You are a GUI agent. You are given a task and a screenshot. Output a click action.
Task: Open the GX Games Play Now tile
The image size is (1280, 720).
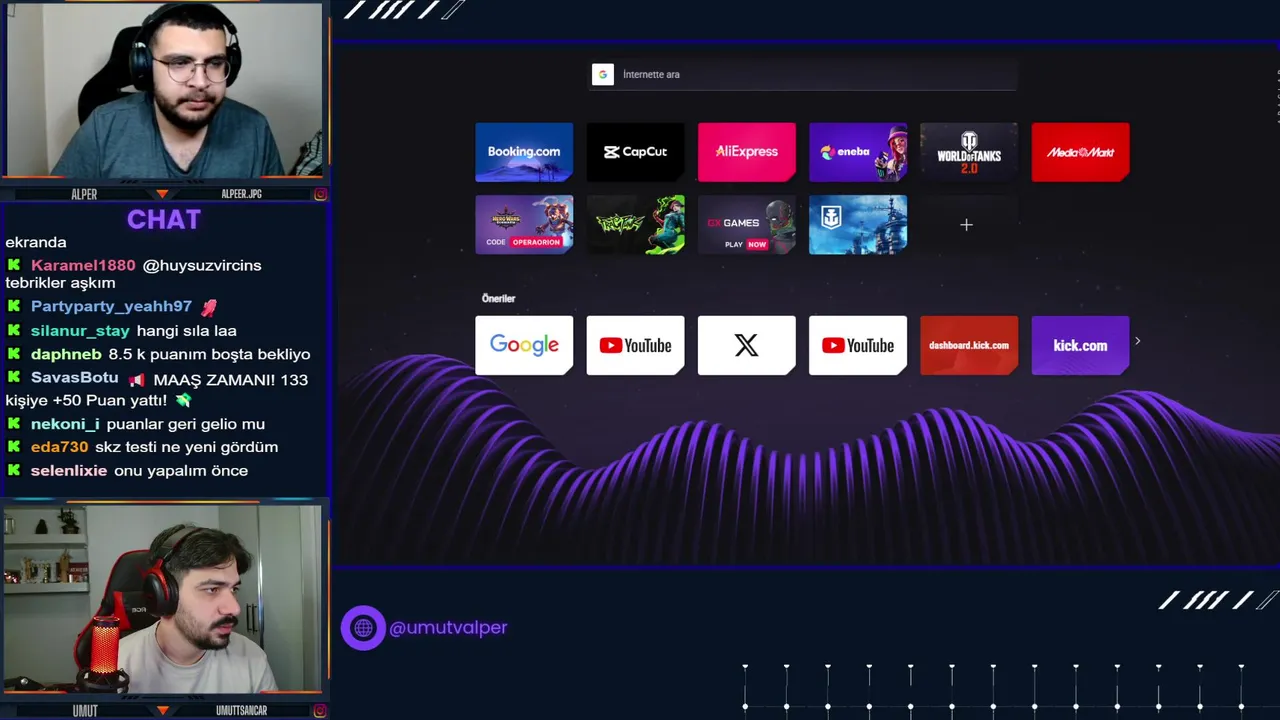pyautogui.click(x=746, y=225)
